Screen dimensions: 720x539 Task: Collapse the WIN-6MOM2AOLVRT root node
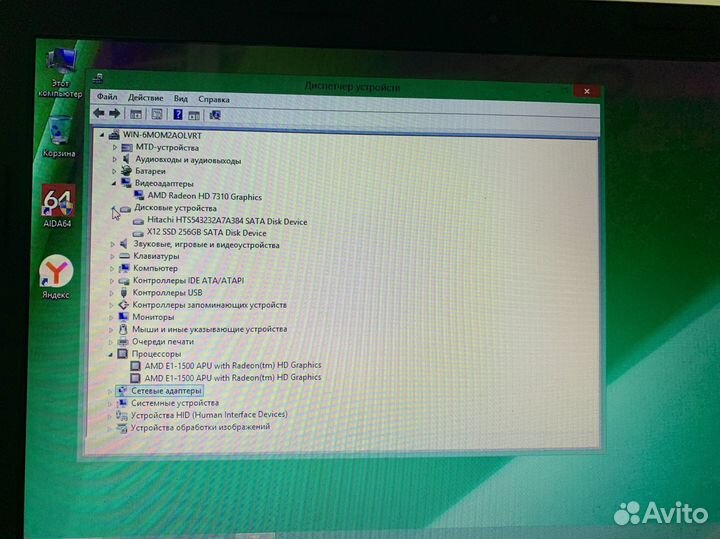[x=102, y=135]
